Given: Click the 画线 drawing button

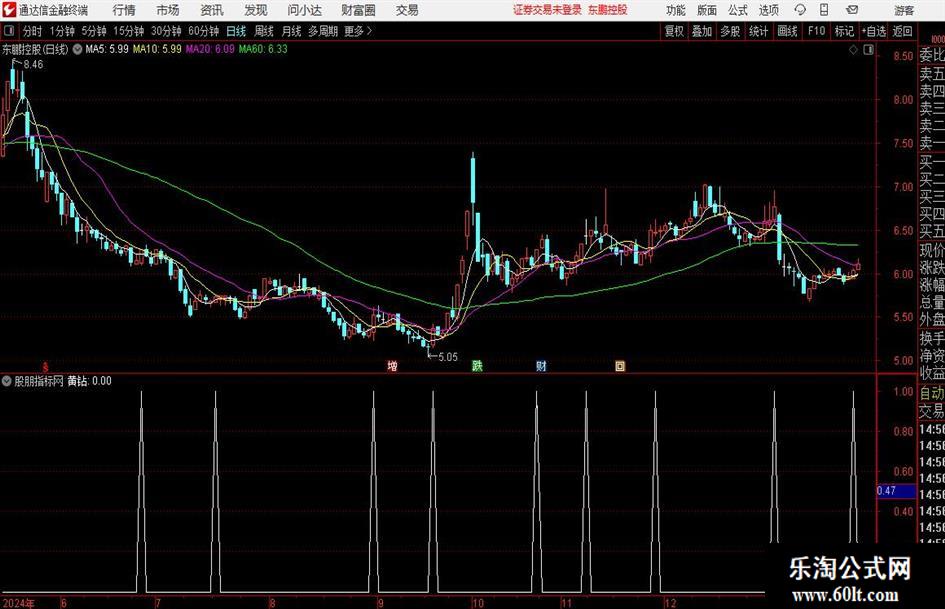Looking at the screenshot, I should pyautogui.click(x=787, y=31).
